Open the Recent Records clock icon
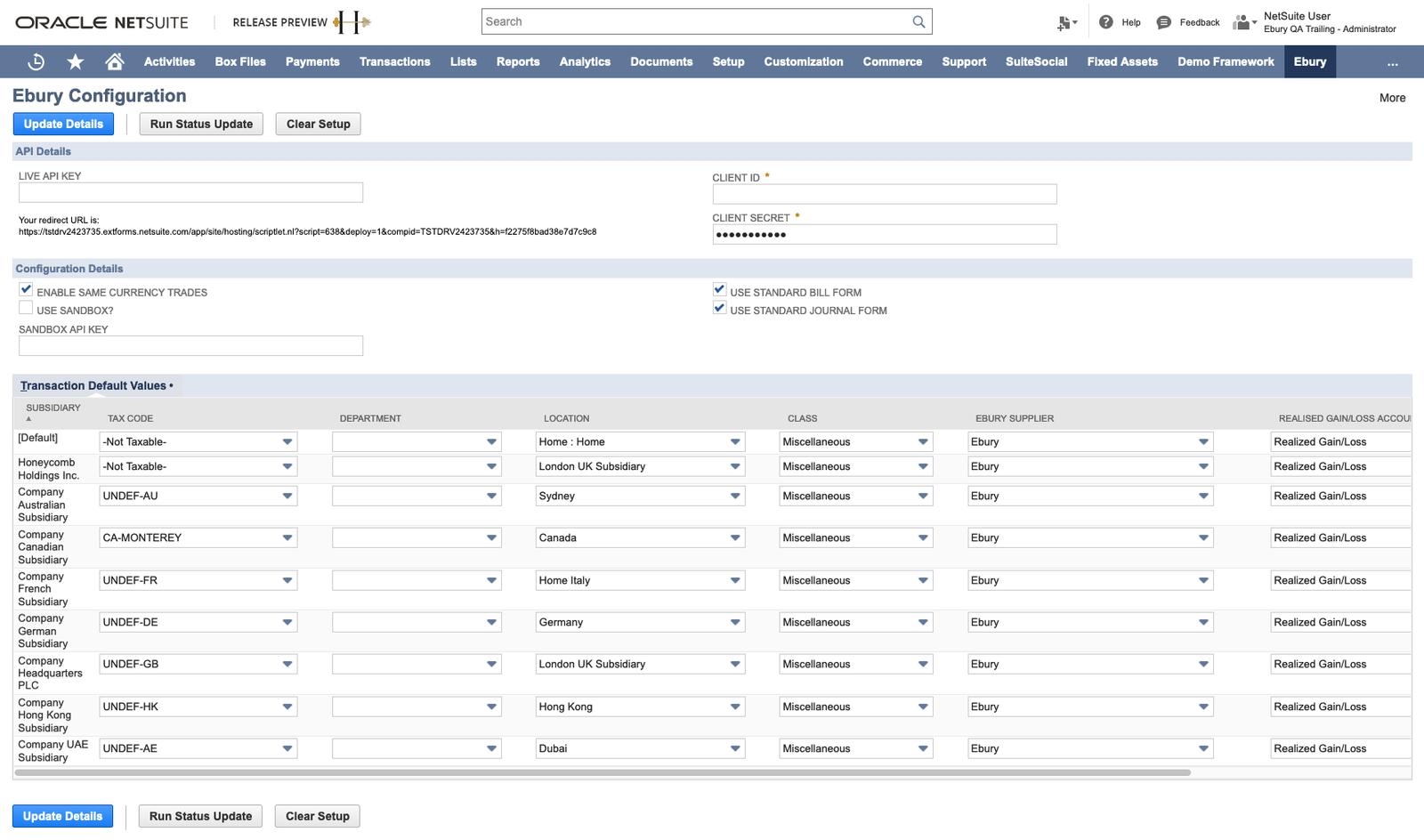Viewport: 1424px width, 840px height. coord(36,61)
